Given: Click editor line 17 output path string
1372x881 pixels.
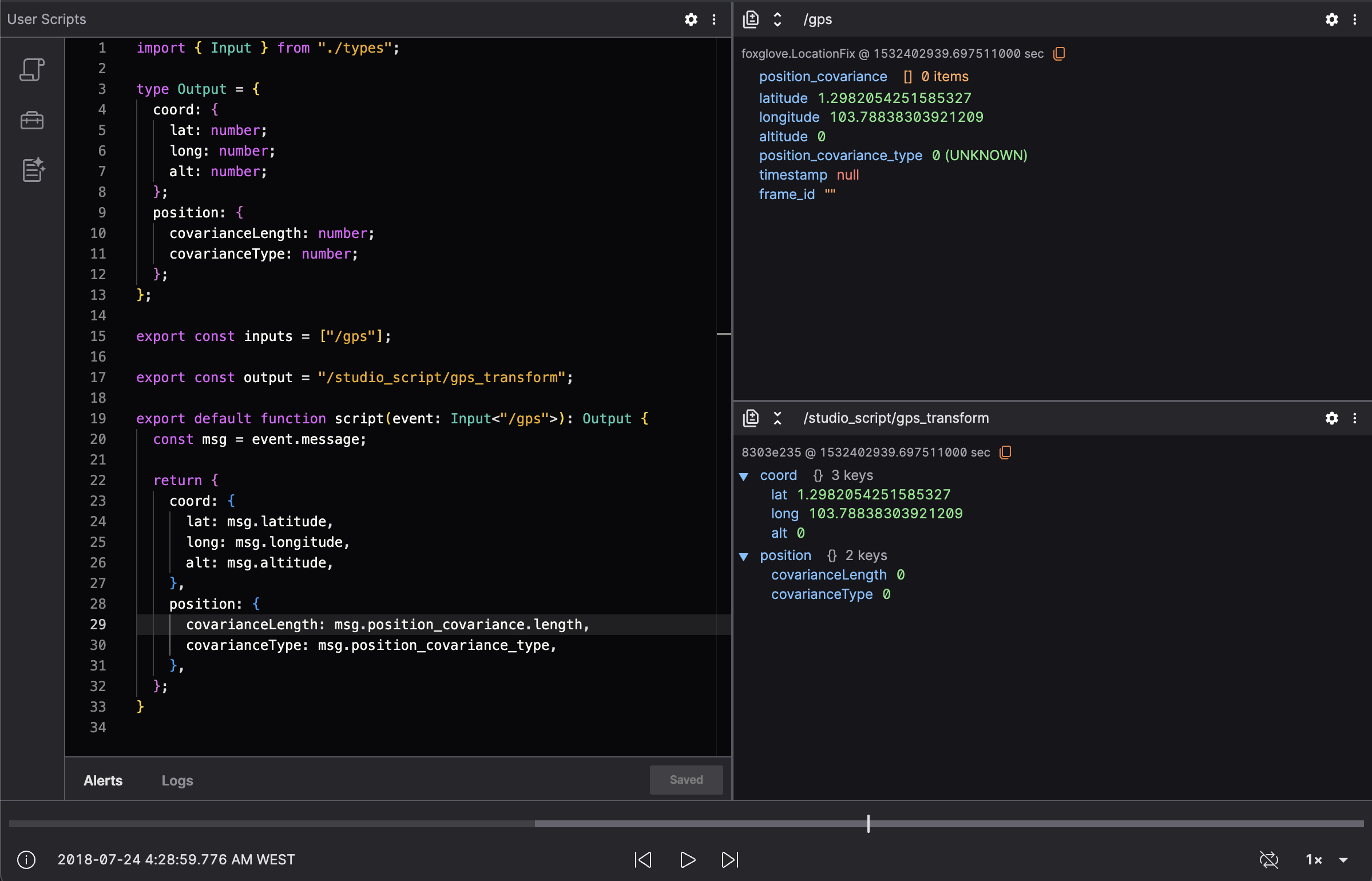Looking at the screenshot, I should pyautogui.click(x=442, y=378).
